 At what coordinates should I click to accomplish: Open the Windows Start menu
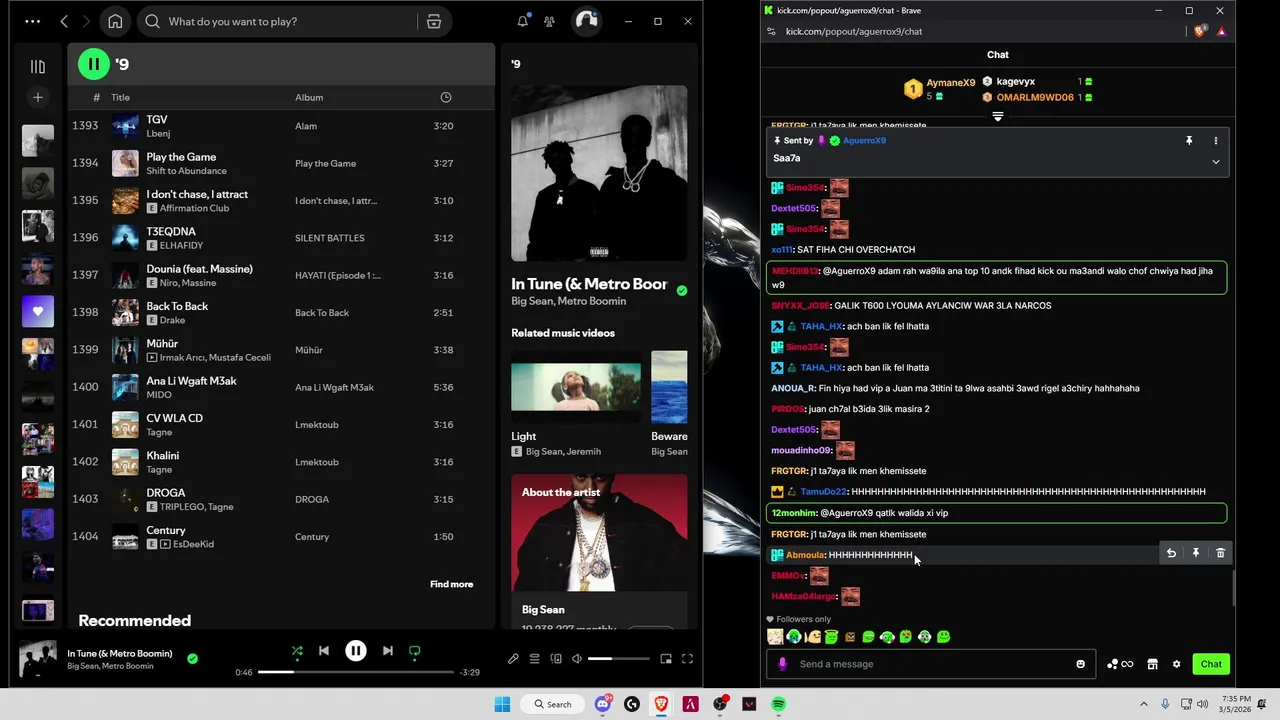coord(502,704)
